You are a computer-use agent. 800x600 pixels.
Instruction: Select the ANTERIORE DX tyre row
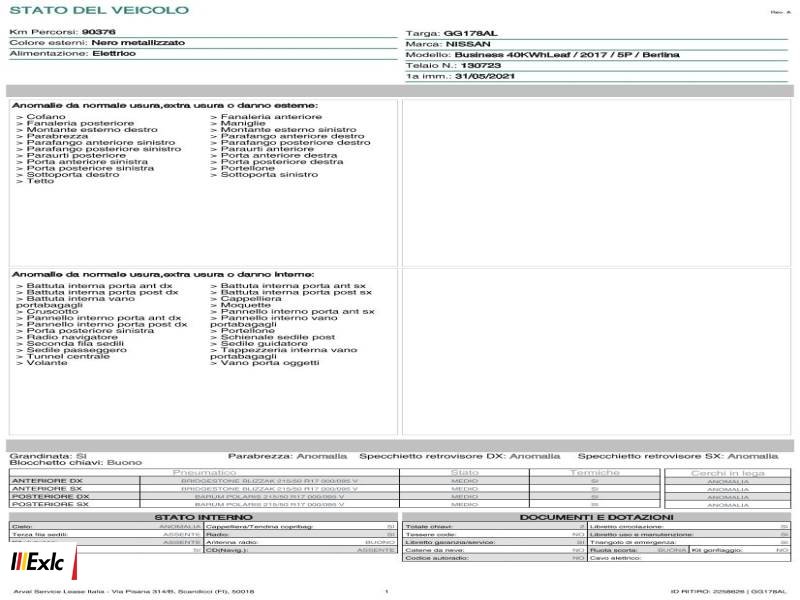point(204,481)
